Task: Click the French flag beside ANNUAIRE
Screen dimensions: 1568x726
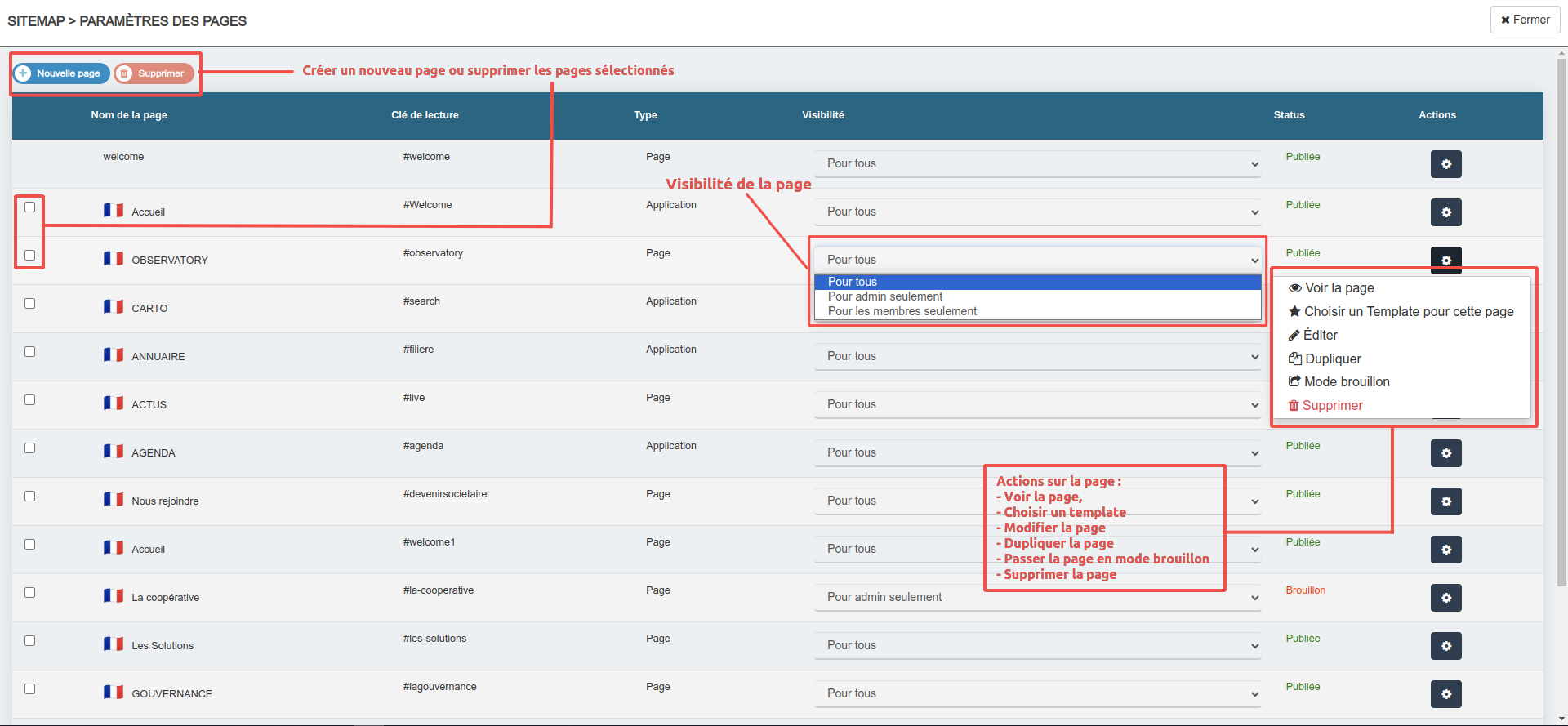Action: tap(114, 355)
